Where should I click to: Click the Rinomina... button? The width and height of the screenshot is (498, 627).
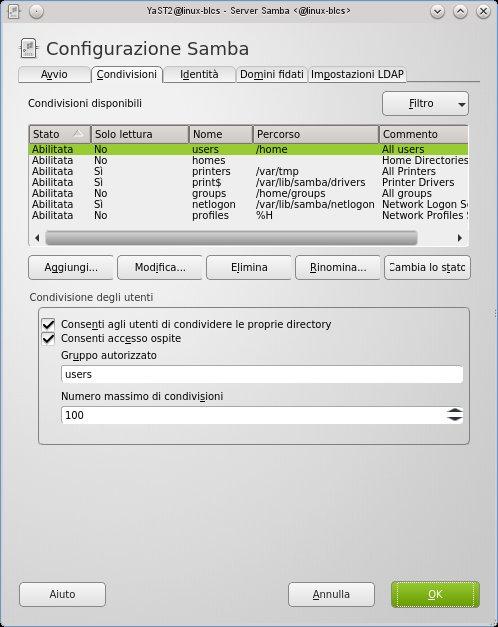[338, 268]
